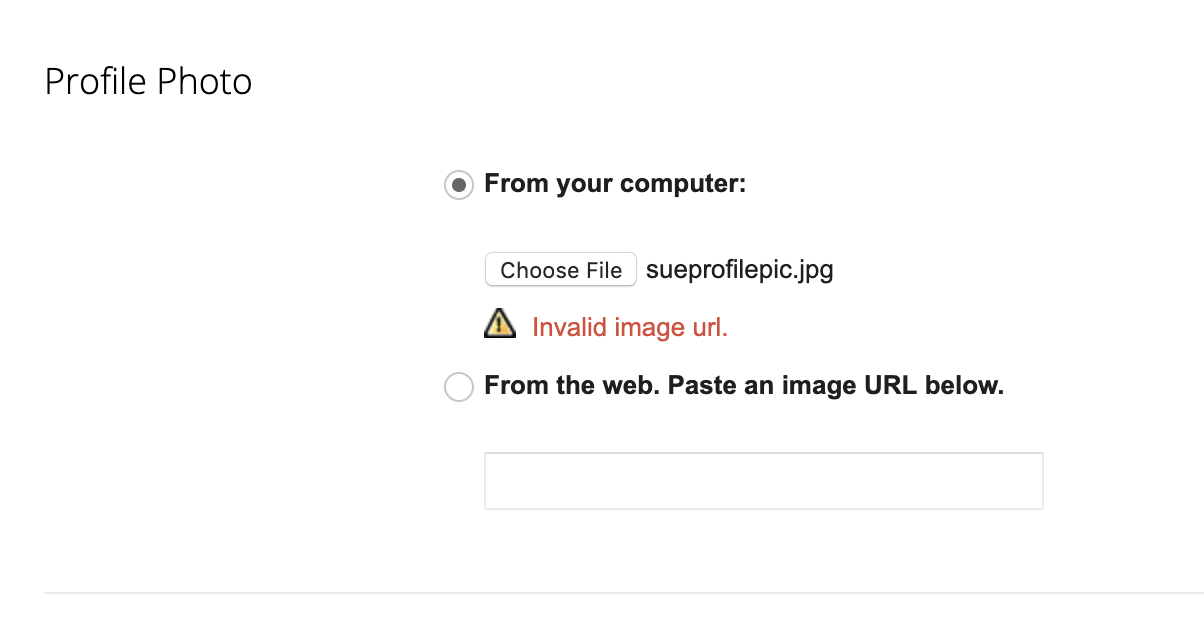
Task: Click the word File on the button
Action: (x=603, y=270)
